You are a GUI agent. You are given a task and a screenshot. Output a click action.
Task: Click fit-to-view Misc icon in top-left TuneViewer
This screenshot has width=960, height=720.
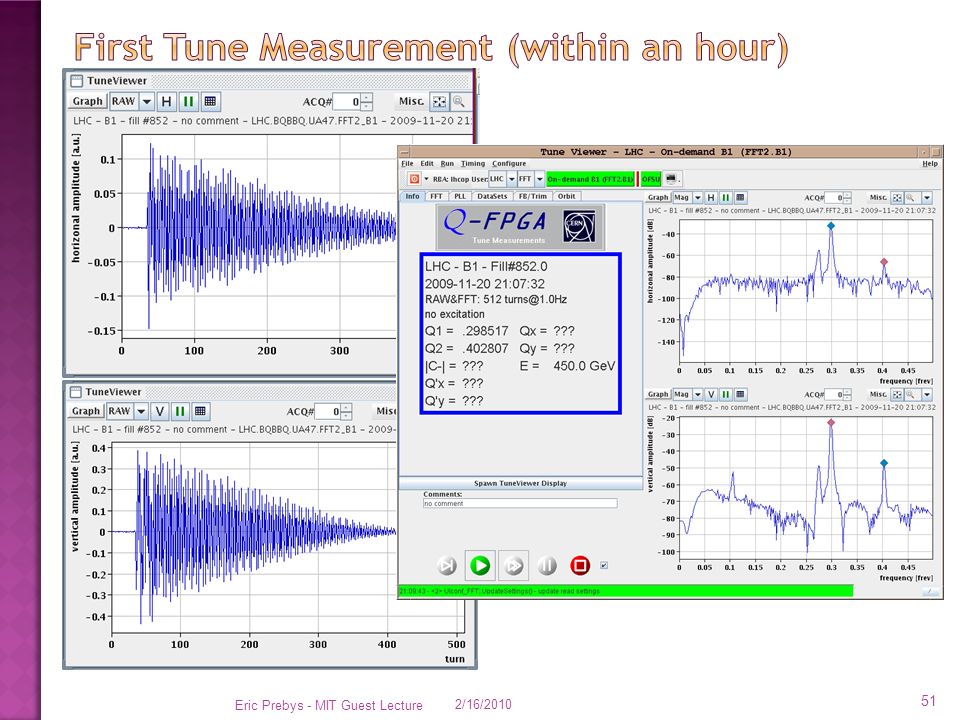439,102
